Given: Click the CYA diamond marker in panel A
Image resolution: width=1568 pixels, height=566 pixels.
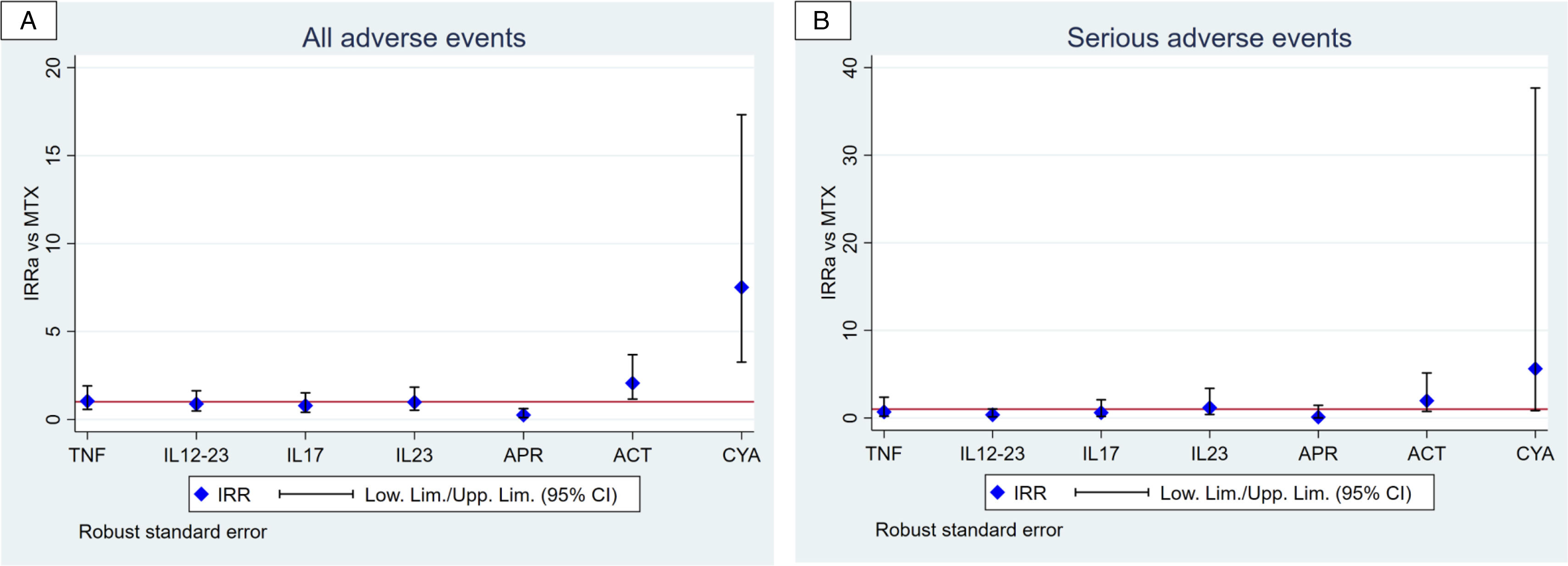Looking at the screenshot, I should (742, 287).
